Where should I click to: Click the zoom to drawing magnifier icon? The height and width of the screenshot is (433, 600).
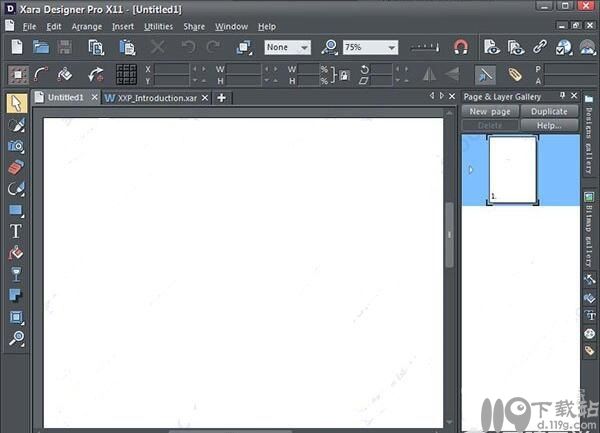tap(329, 47)
